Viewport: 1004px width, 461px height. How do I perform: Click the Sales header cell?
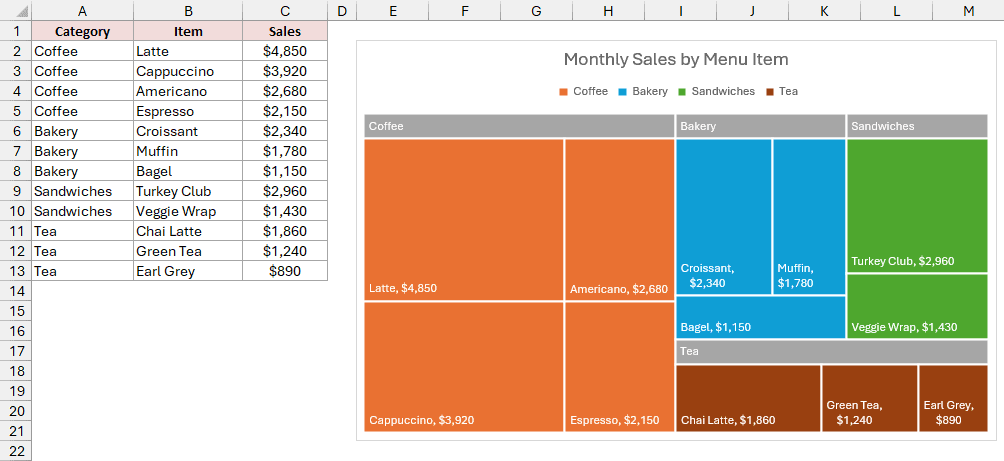tap(285, 31)
